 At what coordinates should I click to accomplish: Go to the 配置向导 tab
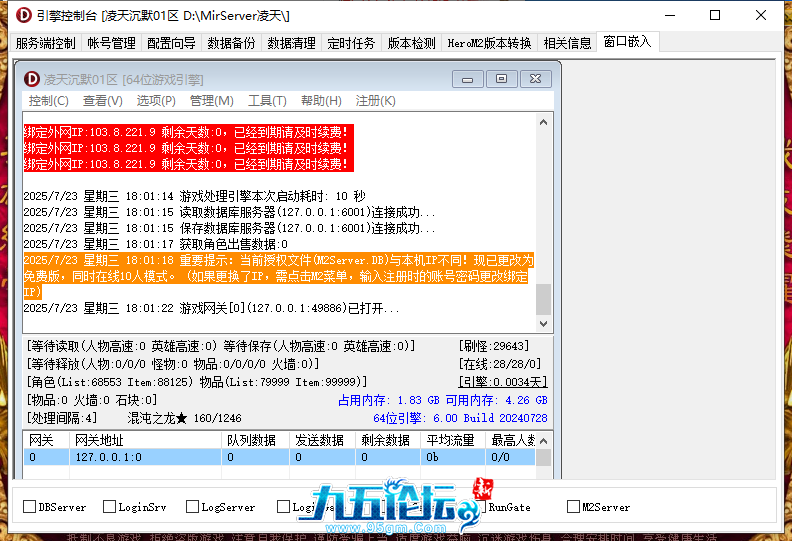click(x=171, y=43)
